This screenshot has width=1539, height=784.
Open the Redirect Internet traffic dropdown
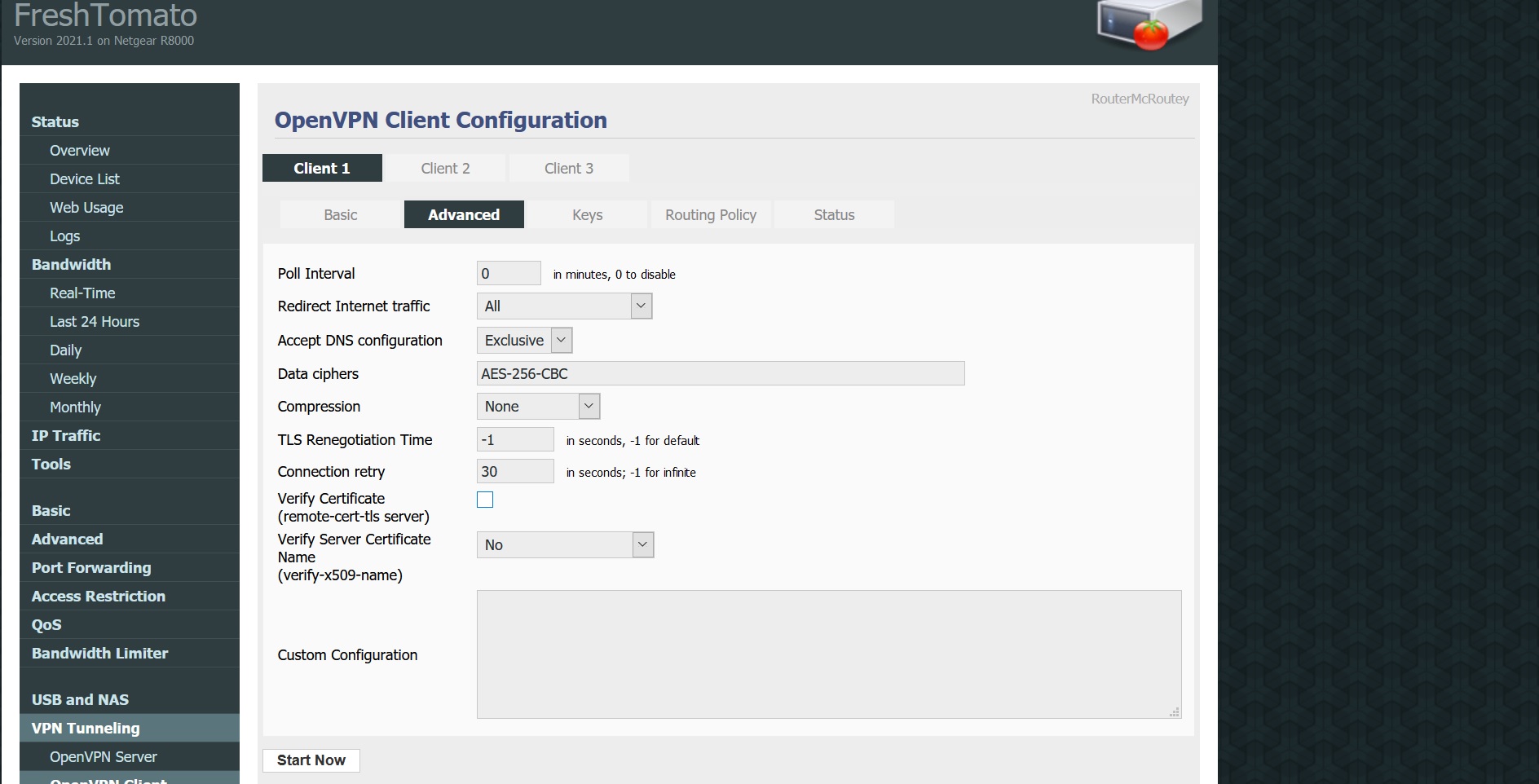point(564,306)
